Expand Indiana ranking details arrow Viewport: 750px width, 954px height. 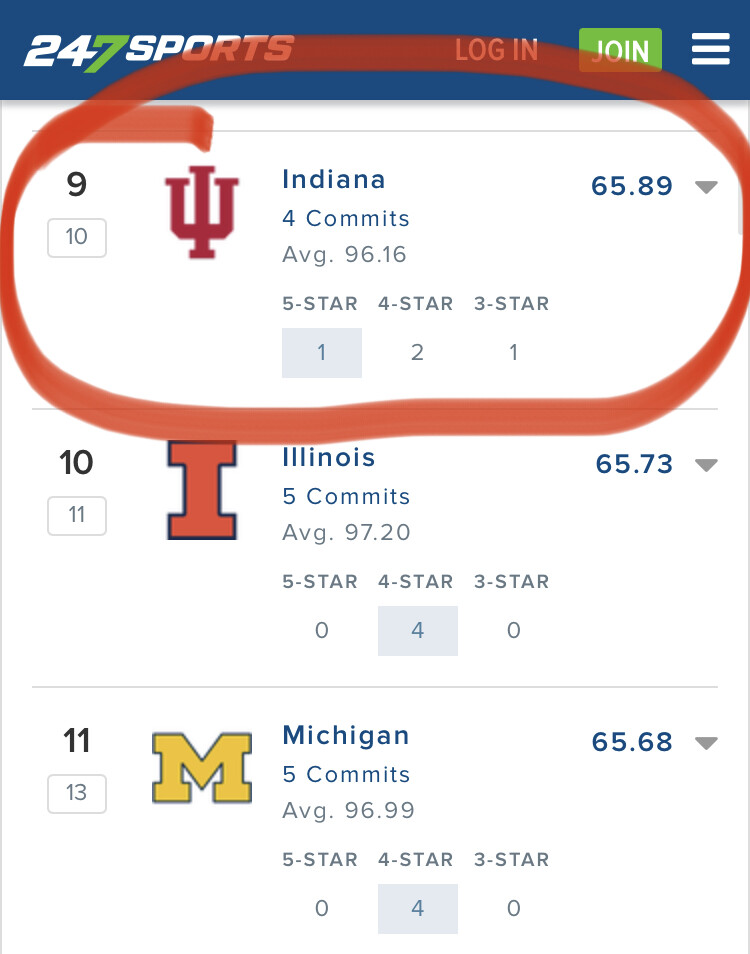(707, 187)
